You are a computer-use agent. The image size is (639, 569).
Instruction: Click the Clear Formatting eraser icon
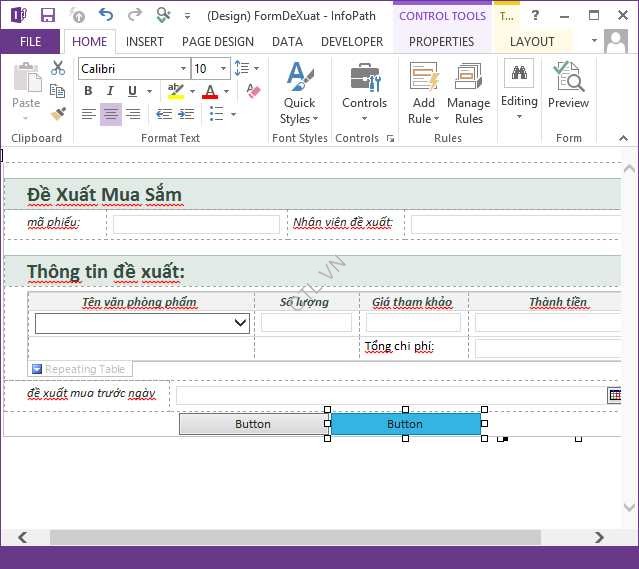[x=252, y=92]
